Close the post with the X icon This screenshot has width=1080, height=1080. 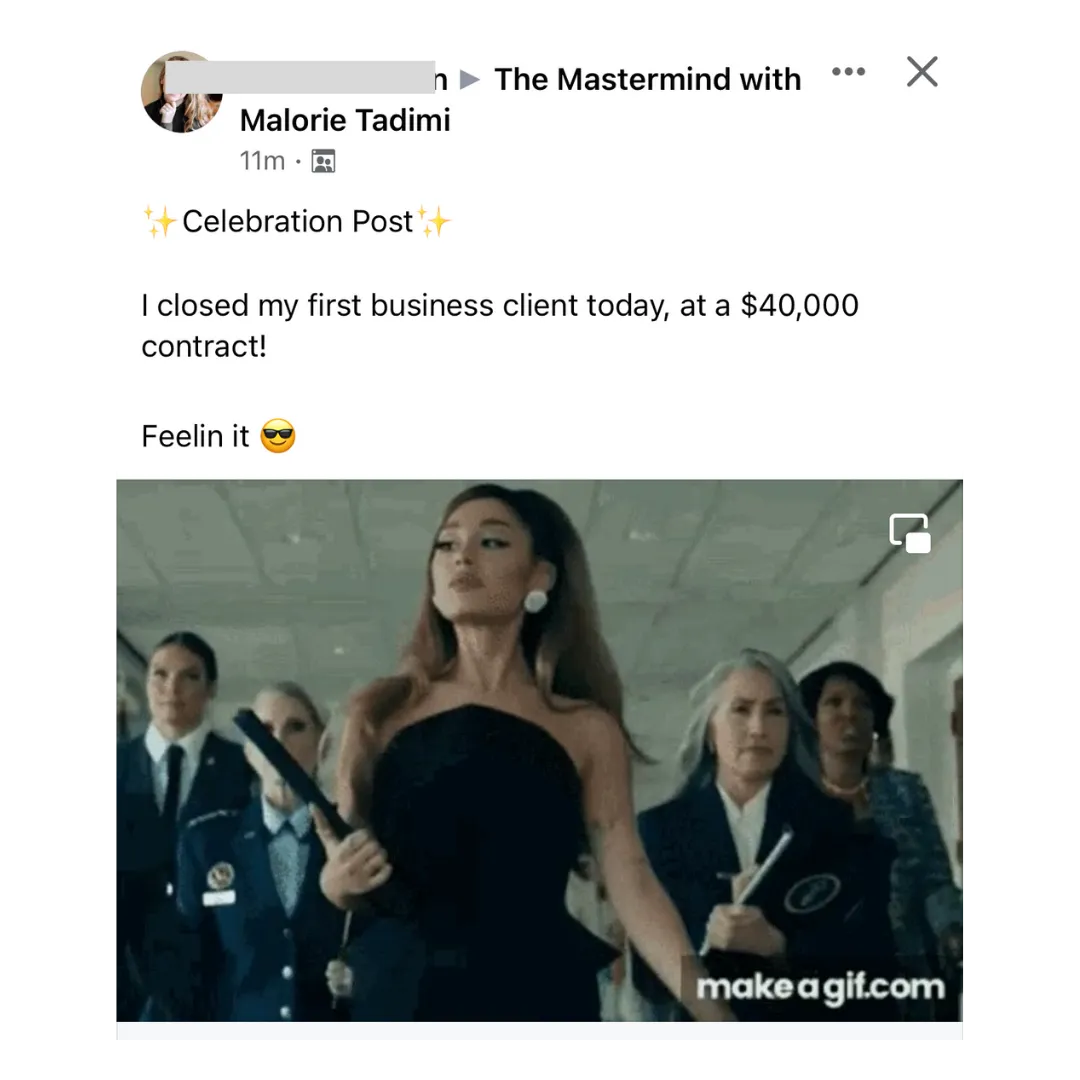(922, 72)
